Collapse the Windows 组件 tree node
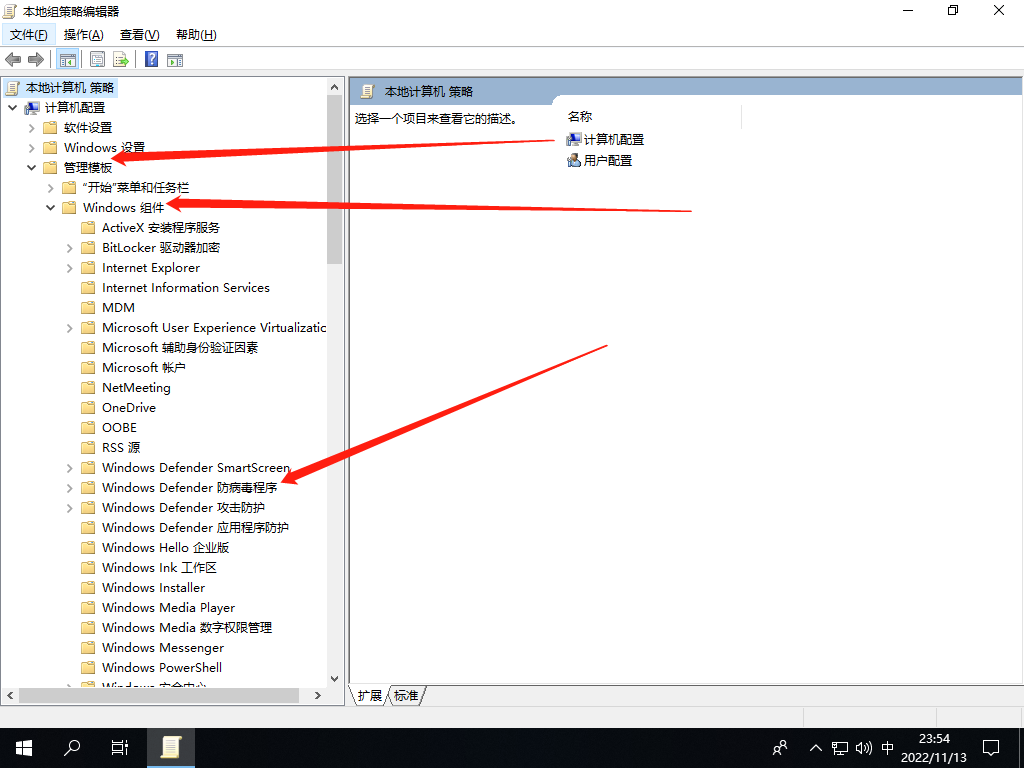 pos(50,208)
